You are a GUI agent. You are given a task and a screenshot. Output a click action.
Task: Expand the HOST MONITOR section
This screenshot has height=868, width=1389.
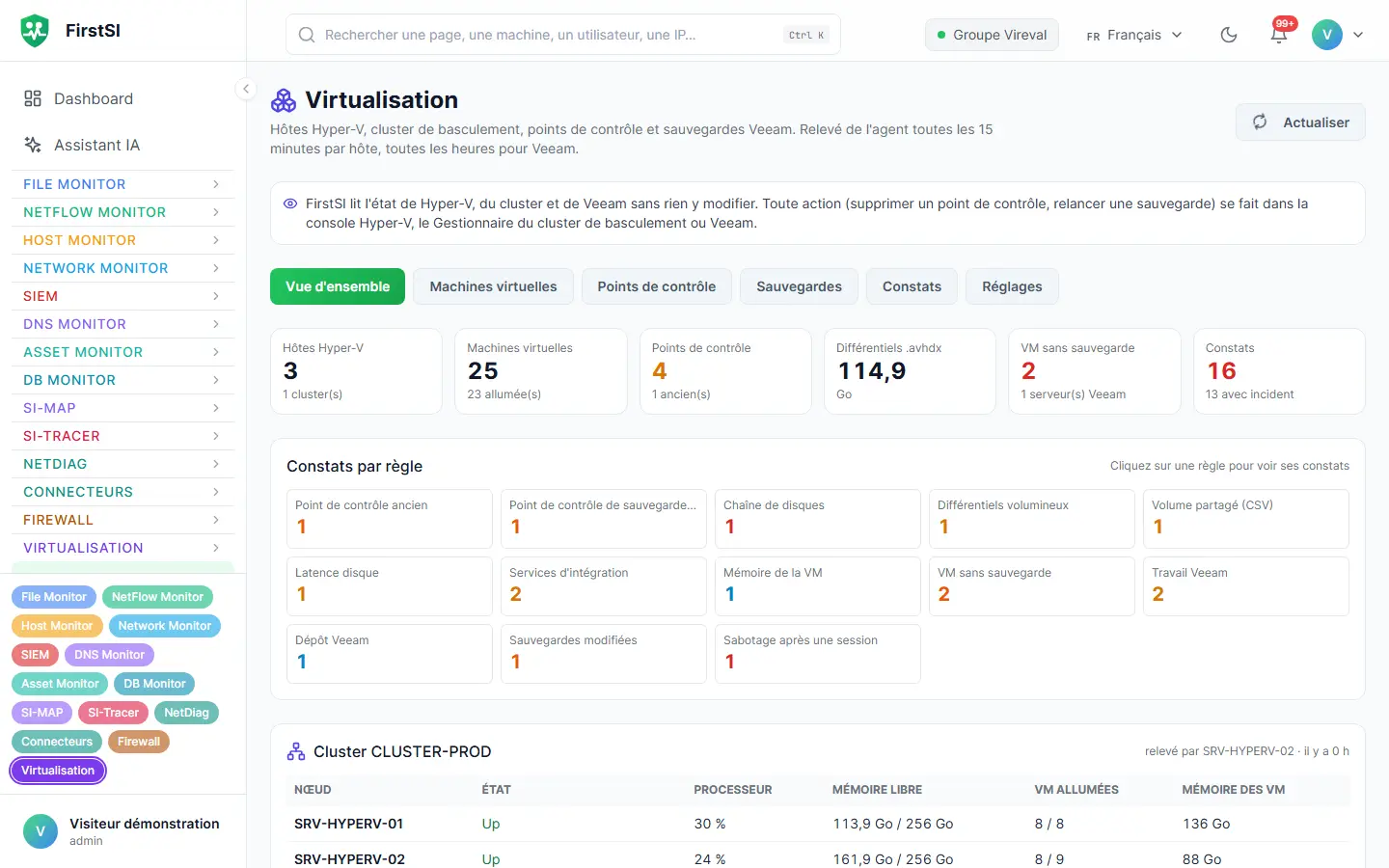click(x=123, y=240)
